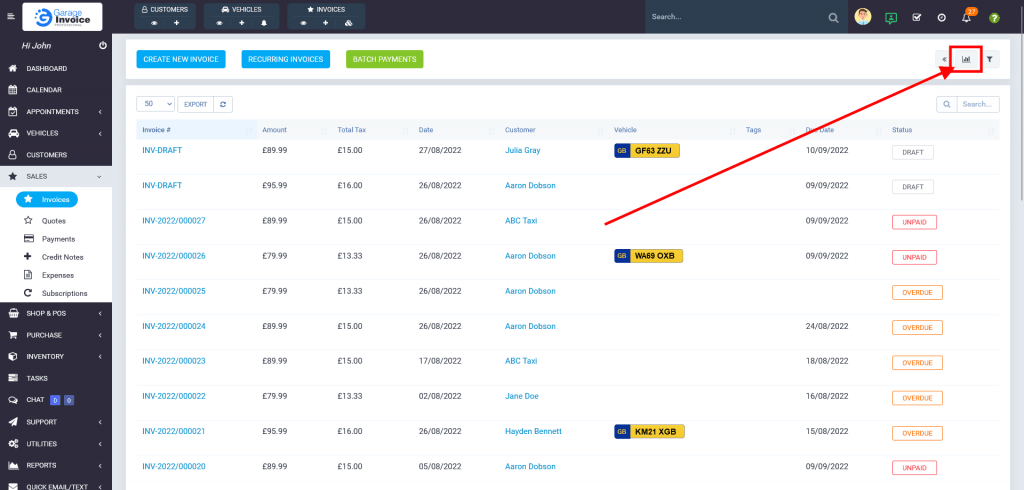
Task: Click the table search input field
Action: point(976,104)
